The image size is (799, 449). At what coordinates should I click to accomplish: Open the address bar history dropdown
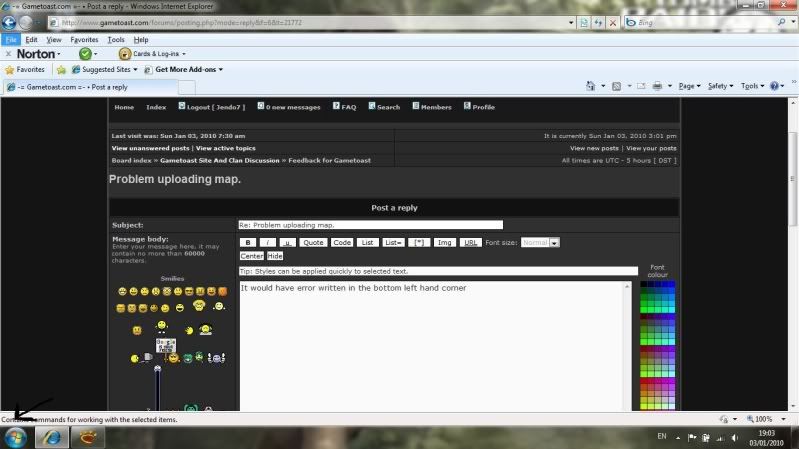coord(571,22)
